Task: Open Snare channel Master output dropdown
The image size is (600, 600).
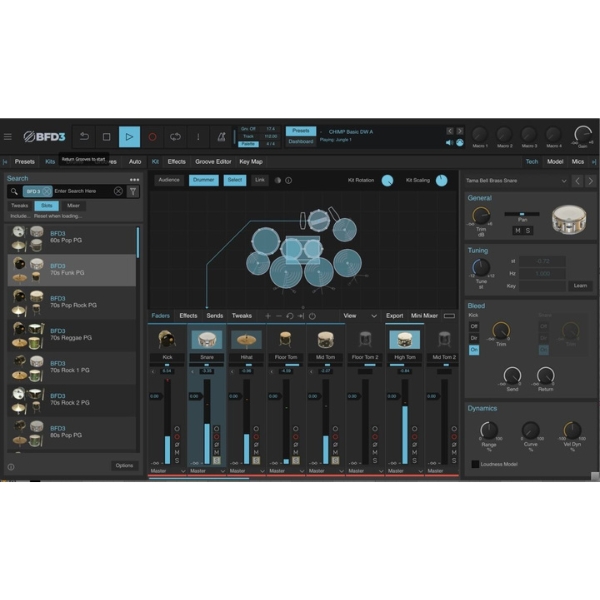Action: [x=207, y=471]
